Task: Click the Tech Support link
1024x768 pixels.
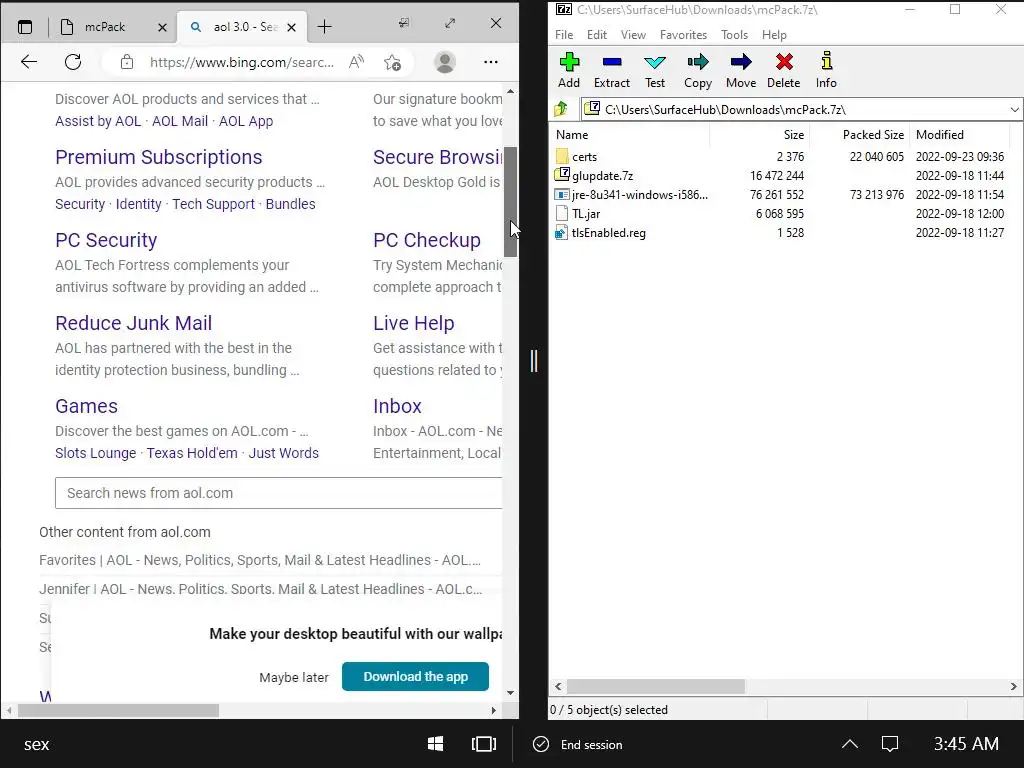Action: tap(214, 204)
